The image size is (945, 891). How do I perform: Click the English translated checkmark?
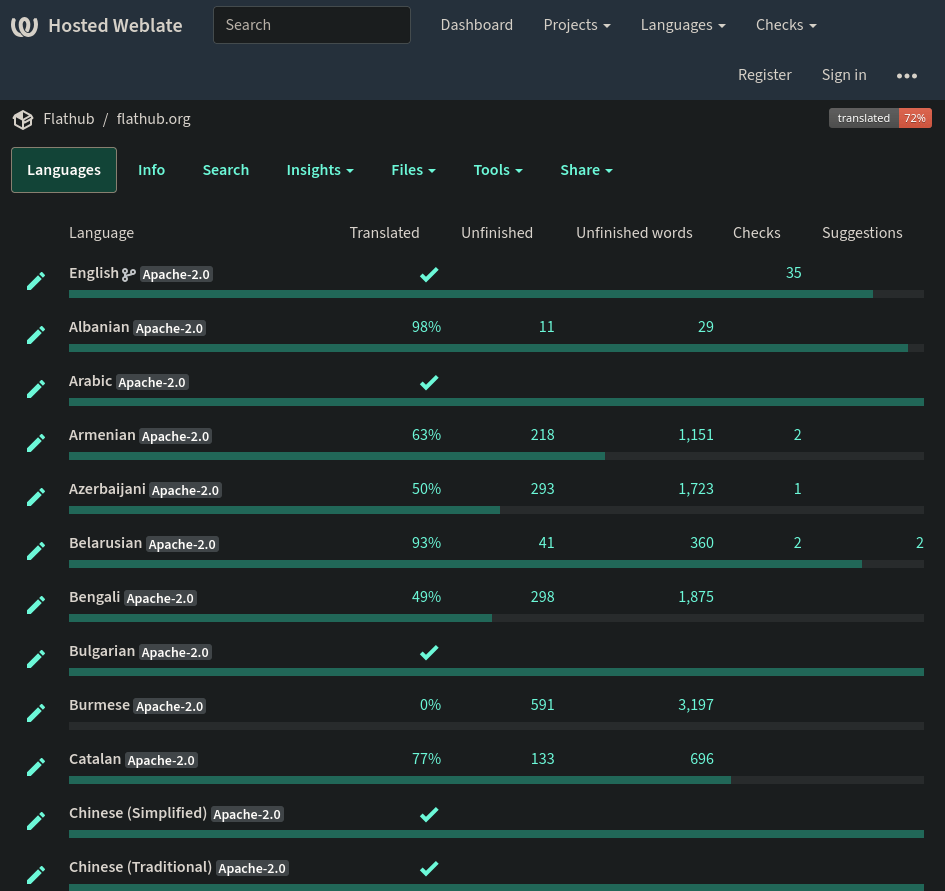point(429,274)
